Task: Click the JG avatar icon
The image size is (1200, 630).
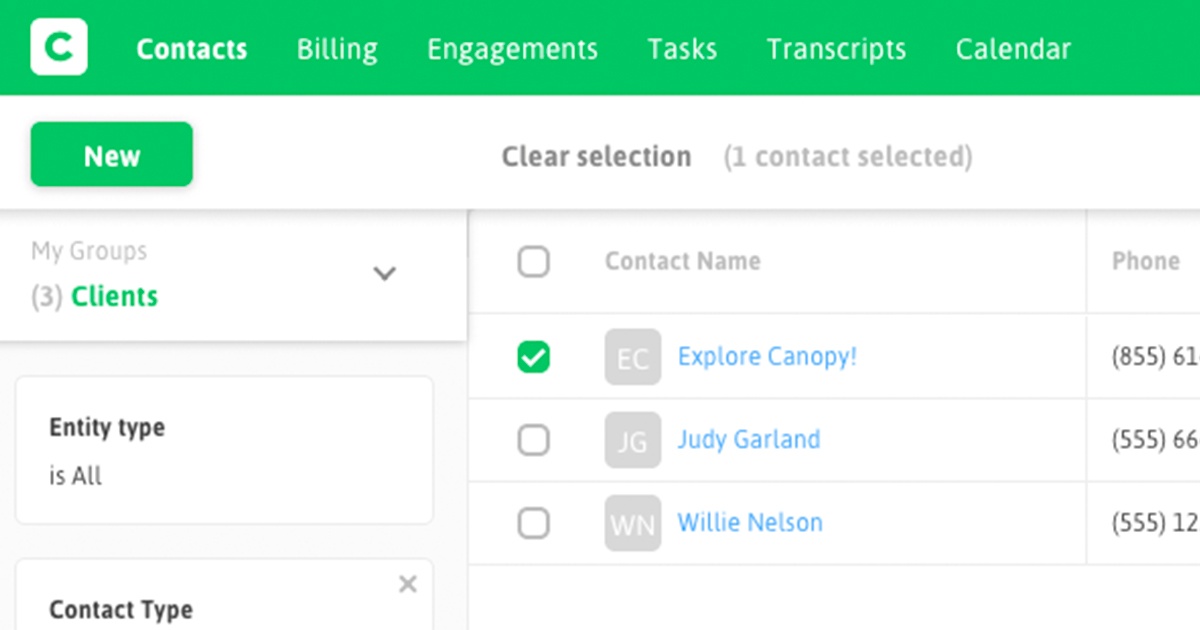Action: click(633, 440)
